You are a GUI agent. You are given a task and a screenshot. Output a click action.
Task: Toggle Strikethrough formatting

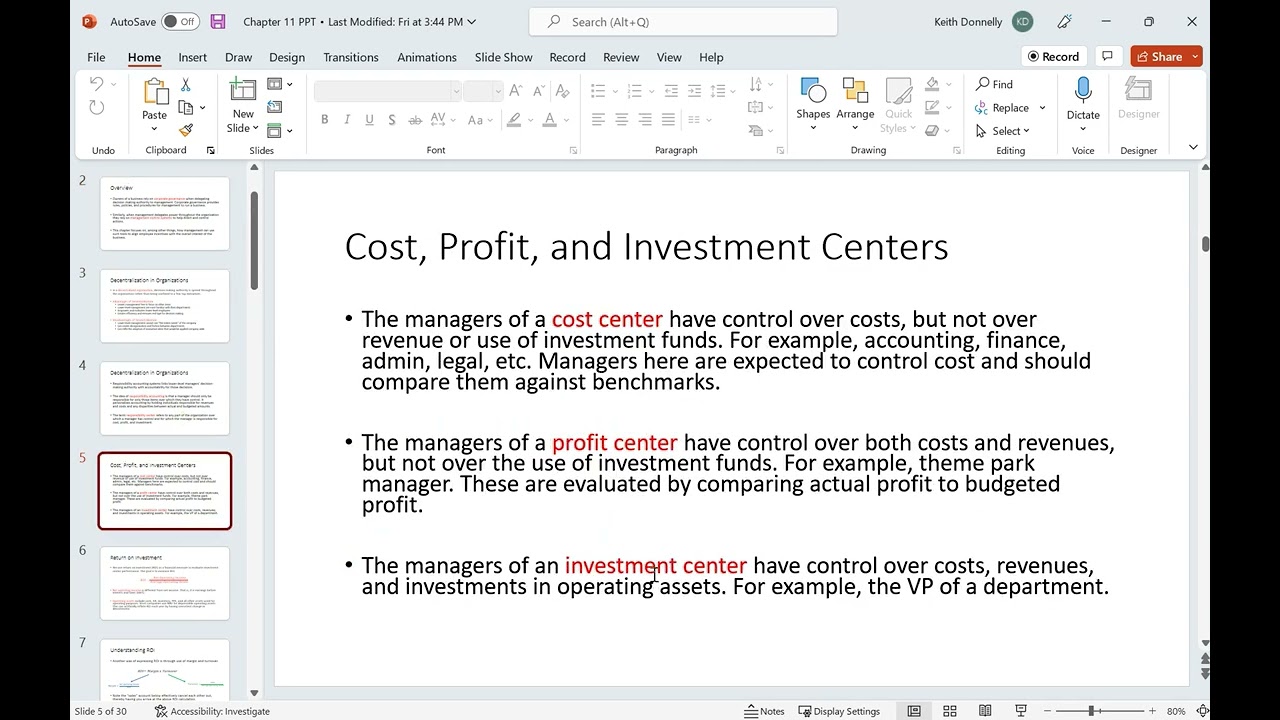[414, 120]
